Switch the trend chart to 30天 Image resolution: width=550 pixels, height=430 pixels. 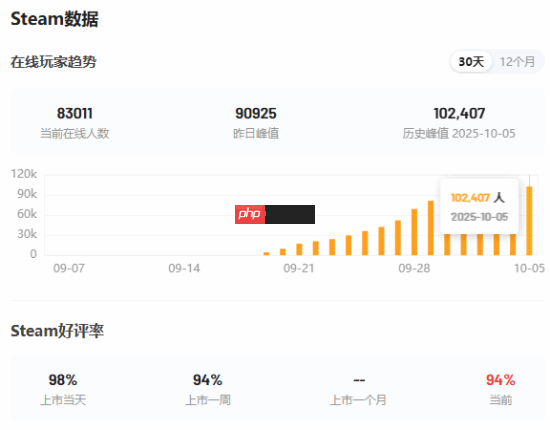tap(471, 62)
